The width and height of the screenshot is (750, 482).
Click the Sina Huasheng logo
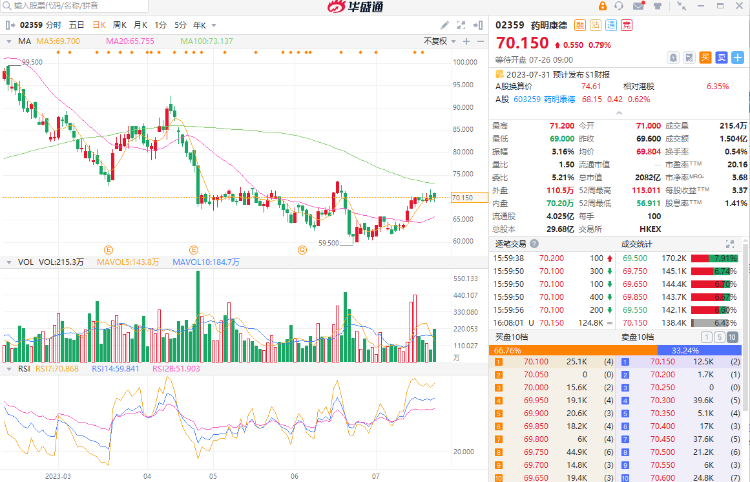click(355, 7)
